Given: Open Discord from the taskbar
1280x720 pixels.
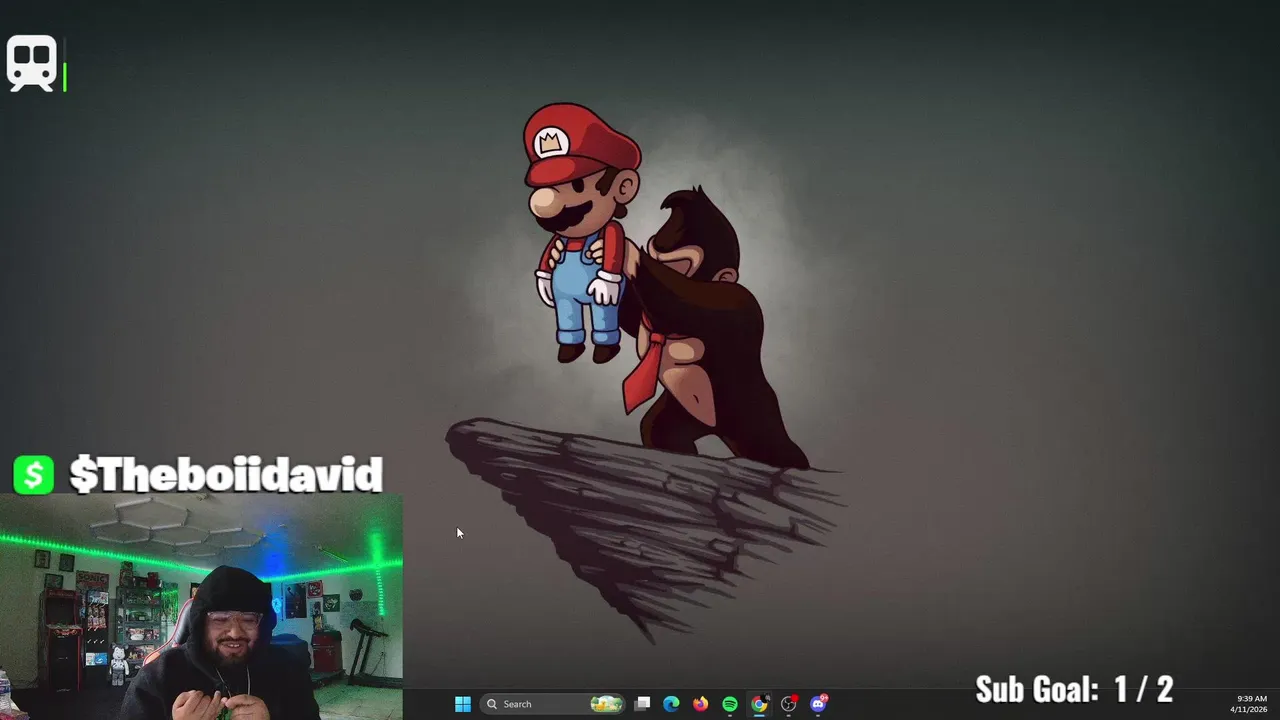Looking at the screenshot, I should point(818,704).
